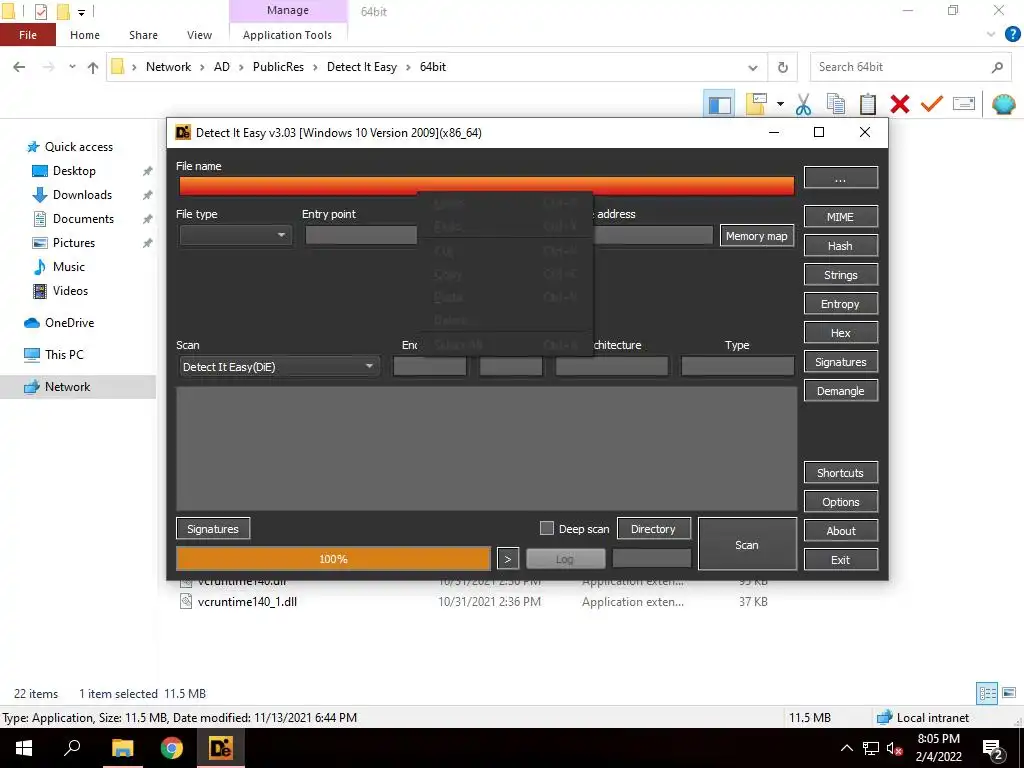Click the Memory map button

coord(756,236)
